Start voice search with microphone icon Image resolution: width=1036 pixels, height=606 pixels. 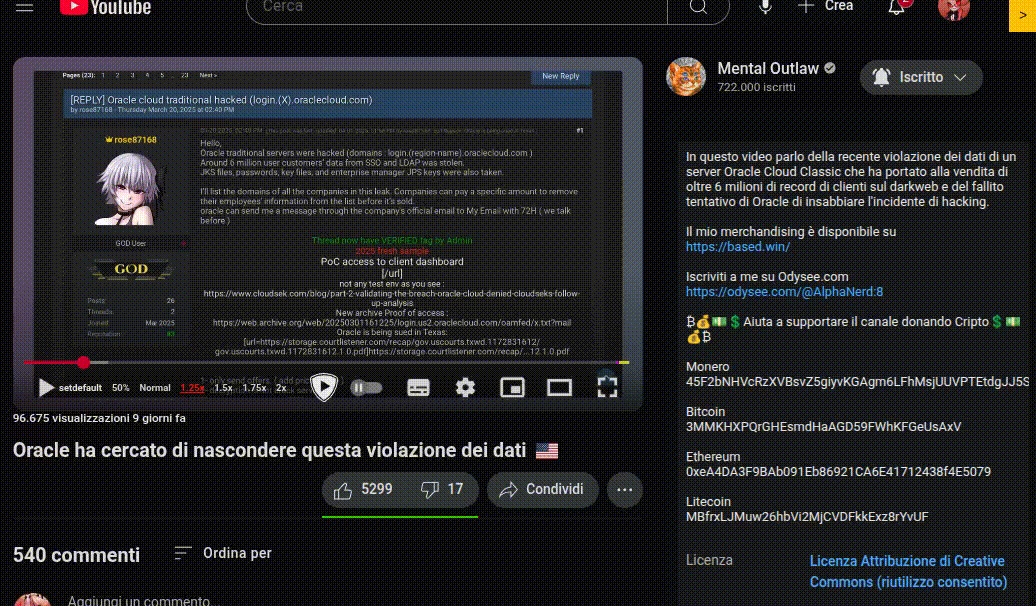(765, 7)
